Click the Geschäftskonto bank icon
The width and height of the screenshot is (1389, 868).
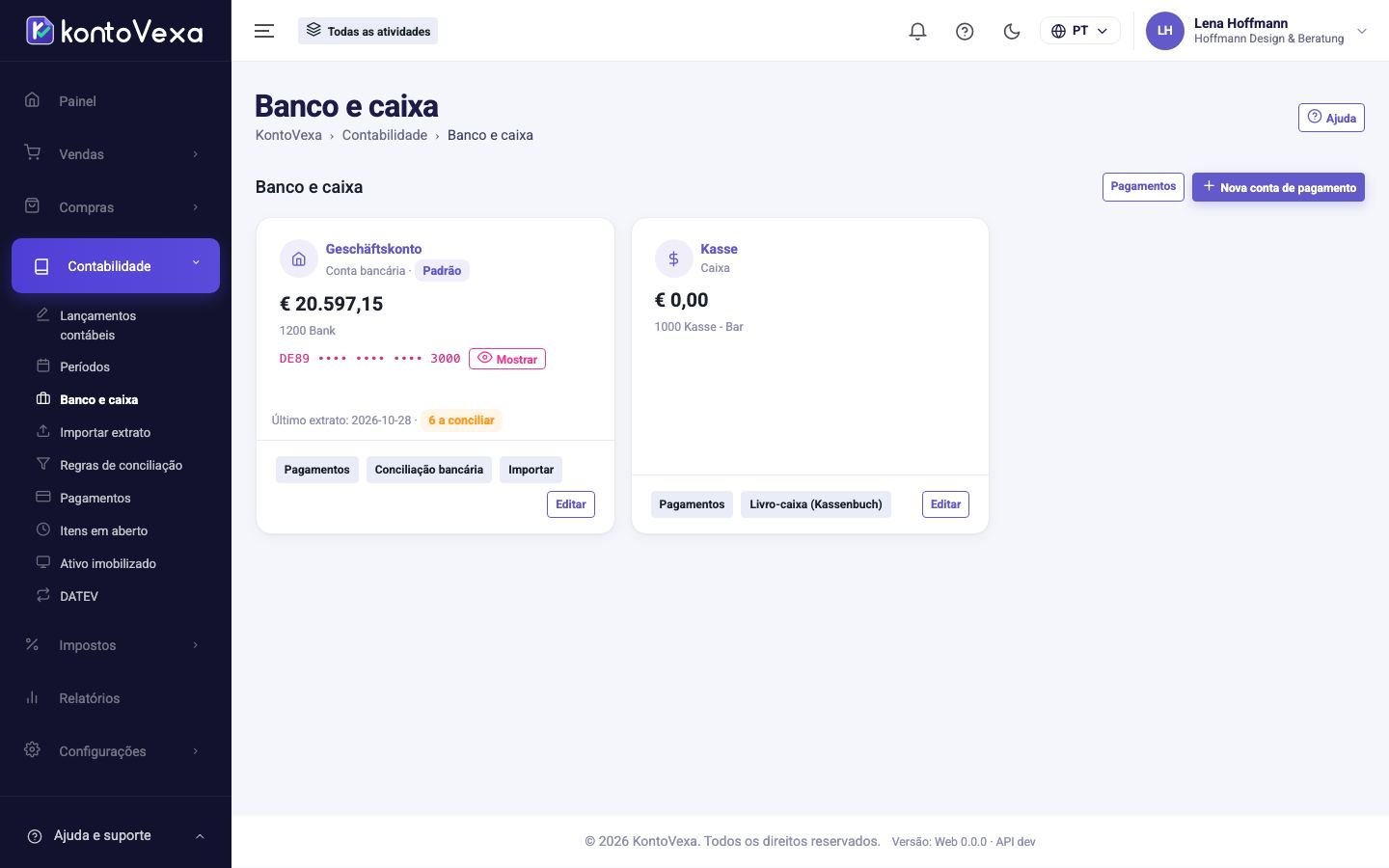coord(298,258)
